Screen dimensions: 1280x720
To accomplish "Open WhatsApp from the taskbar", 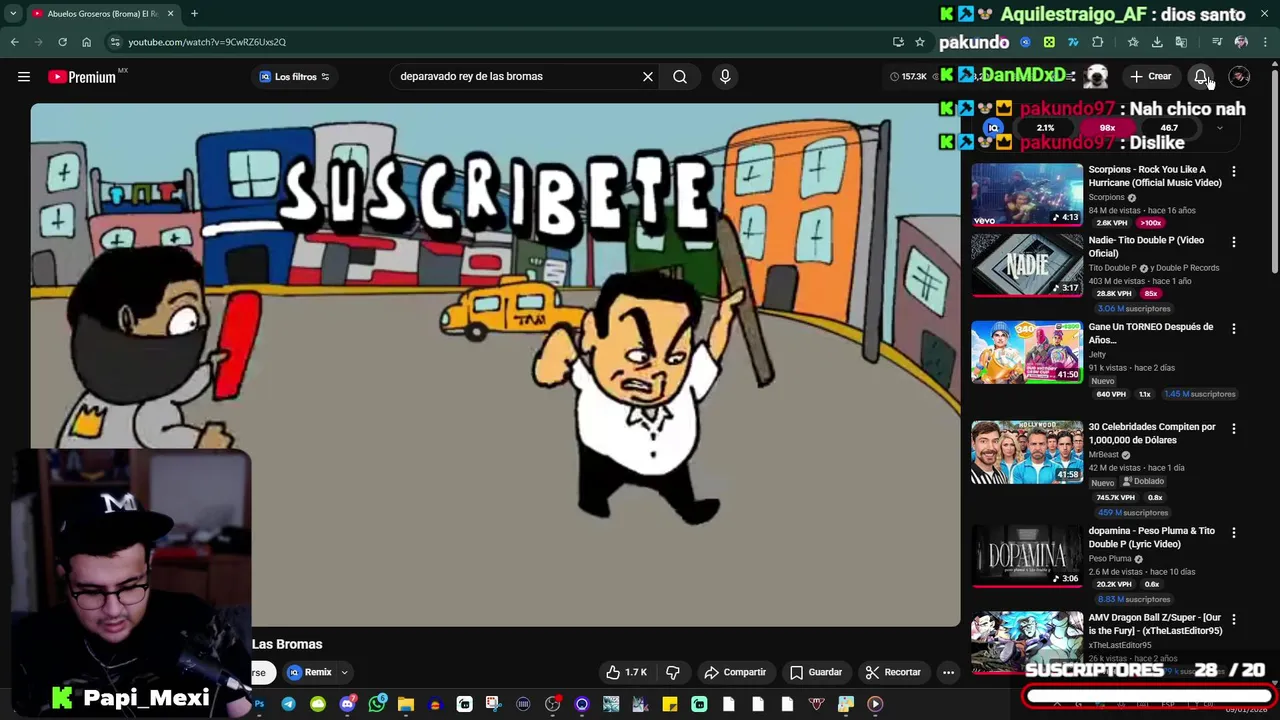I will [376, 704].
